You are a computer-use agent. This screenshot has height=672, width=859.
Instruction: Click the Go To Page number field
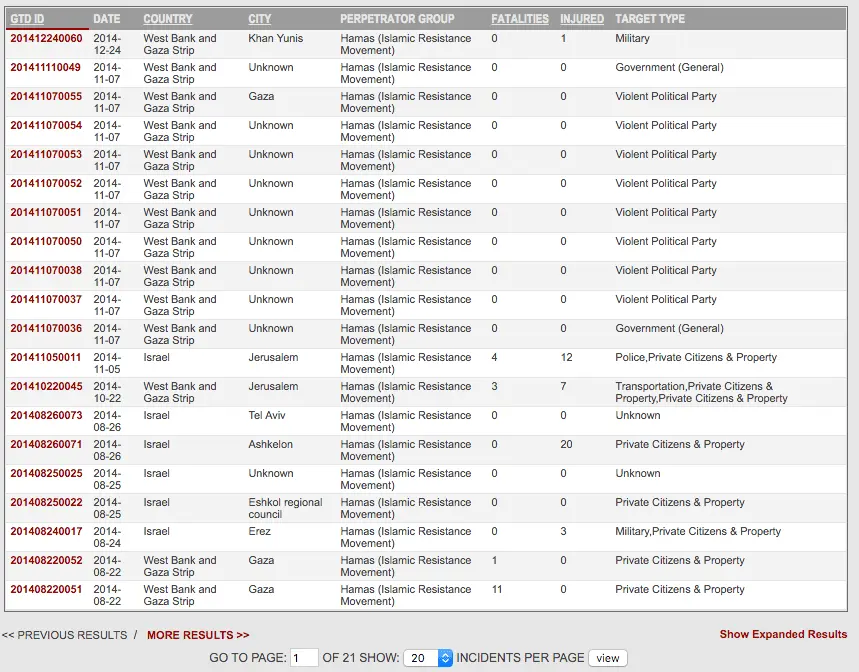click(x=303, y=658)
